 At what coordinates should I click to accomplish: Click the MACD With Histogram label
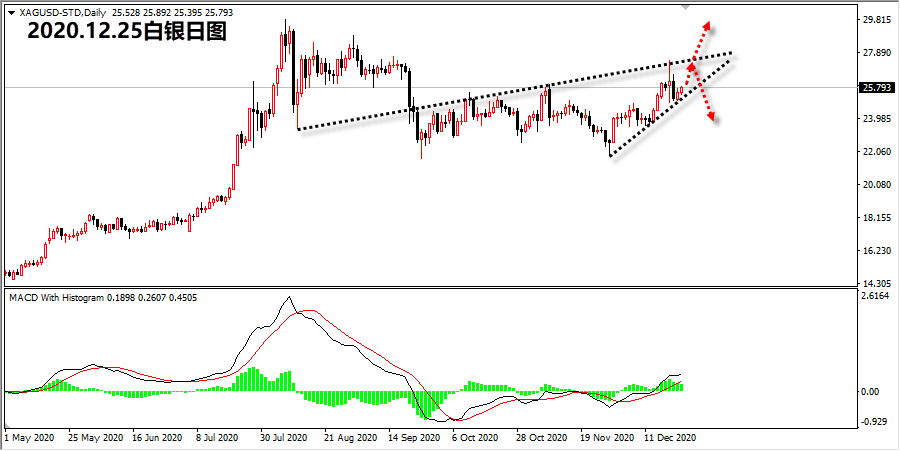click(58, 298)
